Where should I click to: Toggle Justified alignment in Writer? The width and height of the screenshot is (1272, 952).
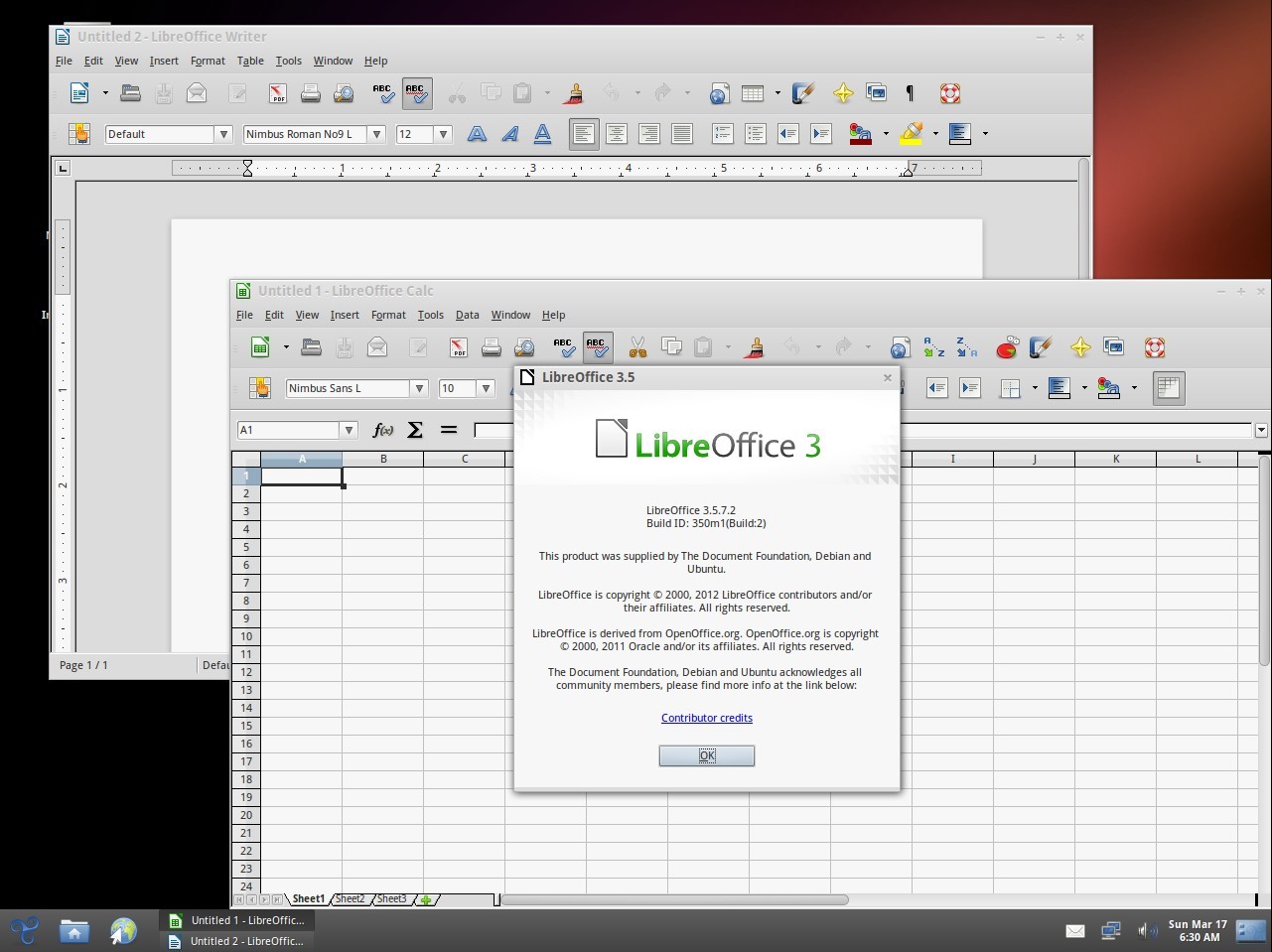(682, 134)
